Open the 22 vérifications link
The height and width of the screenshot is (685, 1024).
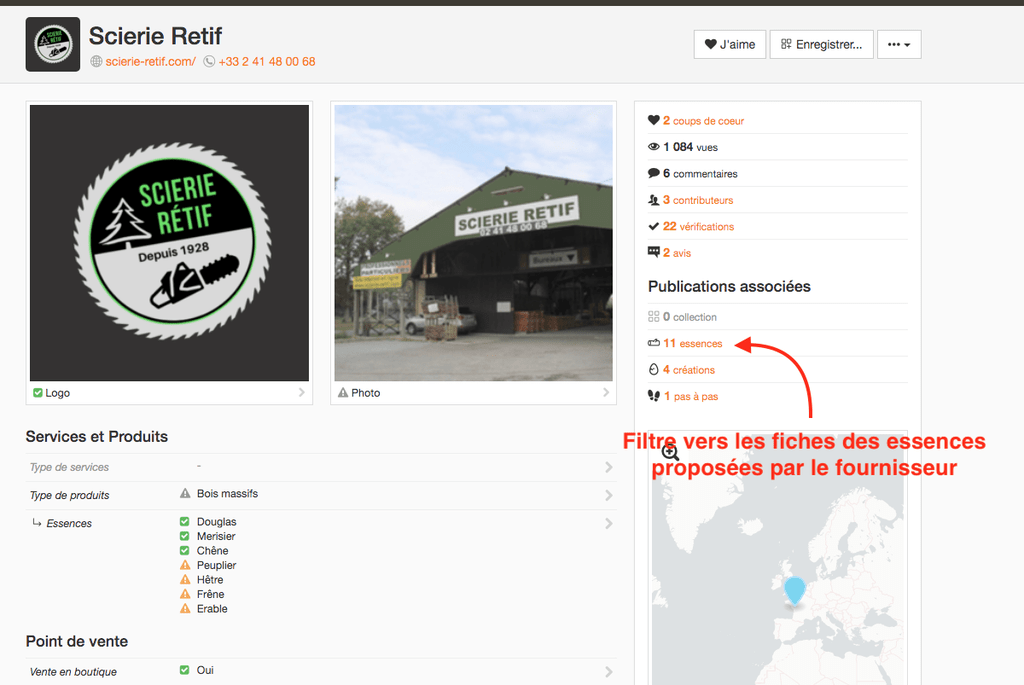698,227
